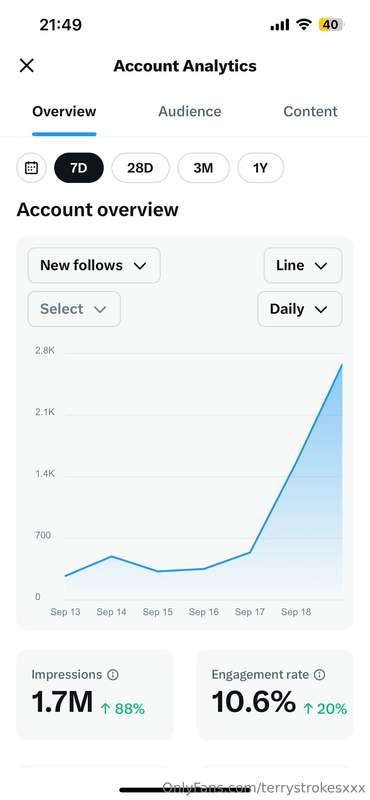Open the Line chart type dropdown
Image resolution: width=370 pixels, height=800 pixels.
click(303, 265)
